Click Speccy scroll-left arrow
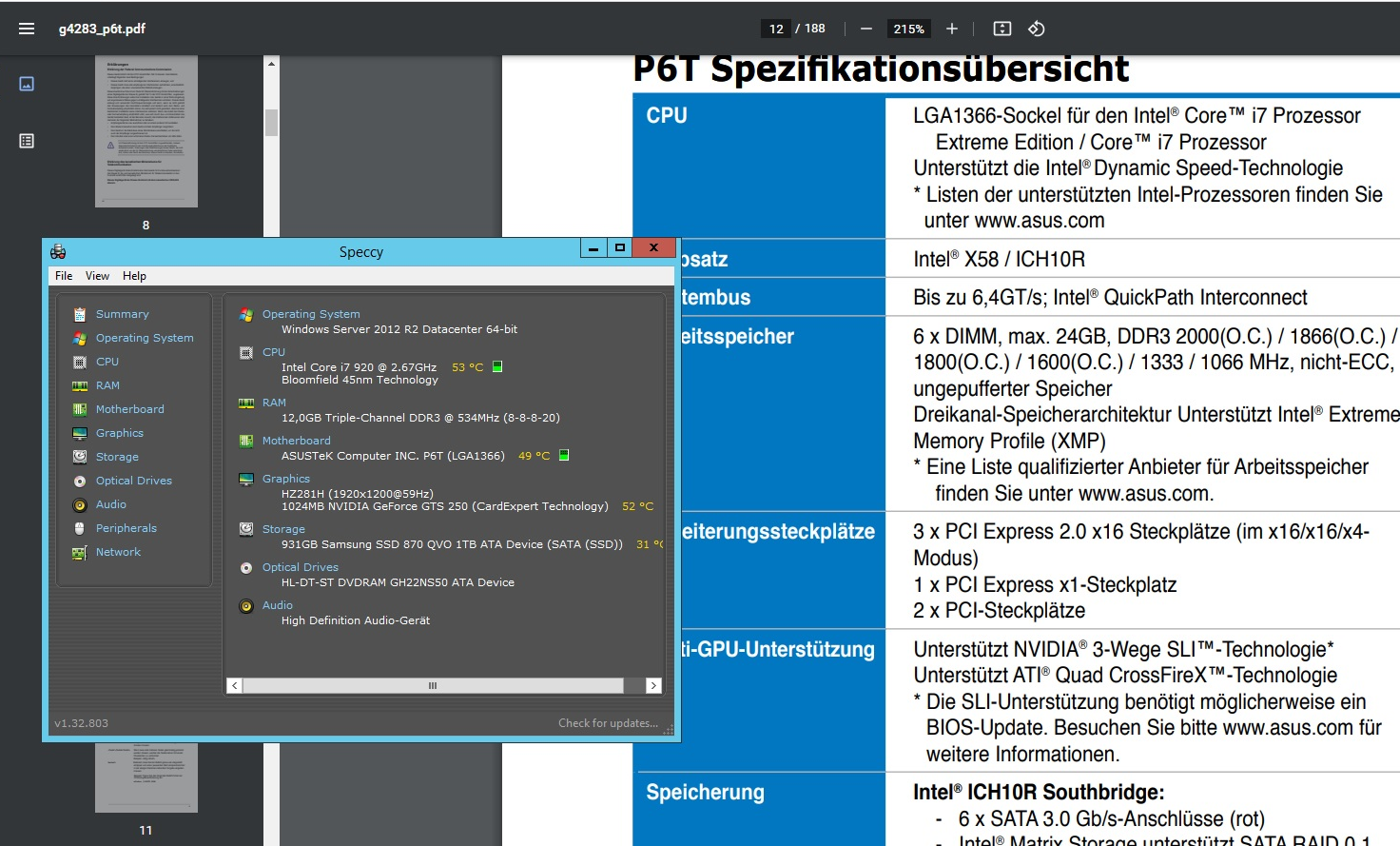The image size is (1400, 846). tap(235, 685)
